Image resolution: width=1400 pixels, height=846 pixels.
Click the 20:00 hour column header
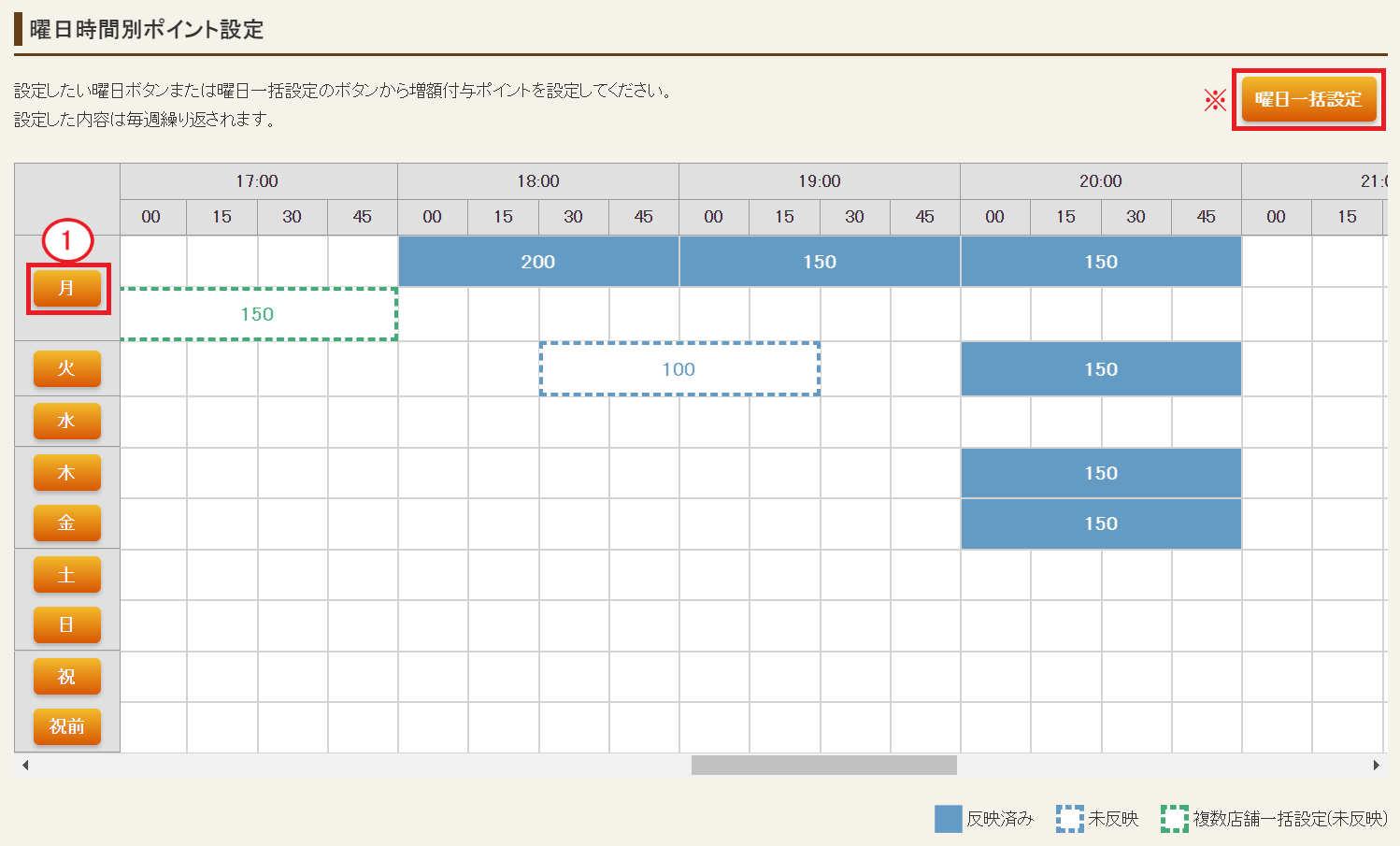(1101, 181)
